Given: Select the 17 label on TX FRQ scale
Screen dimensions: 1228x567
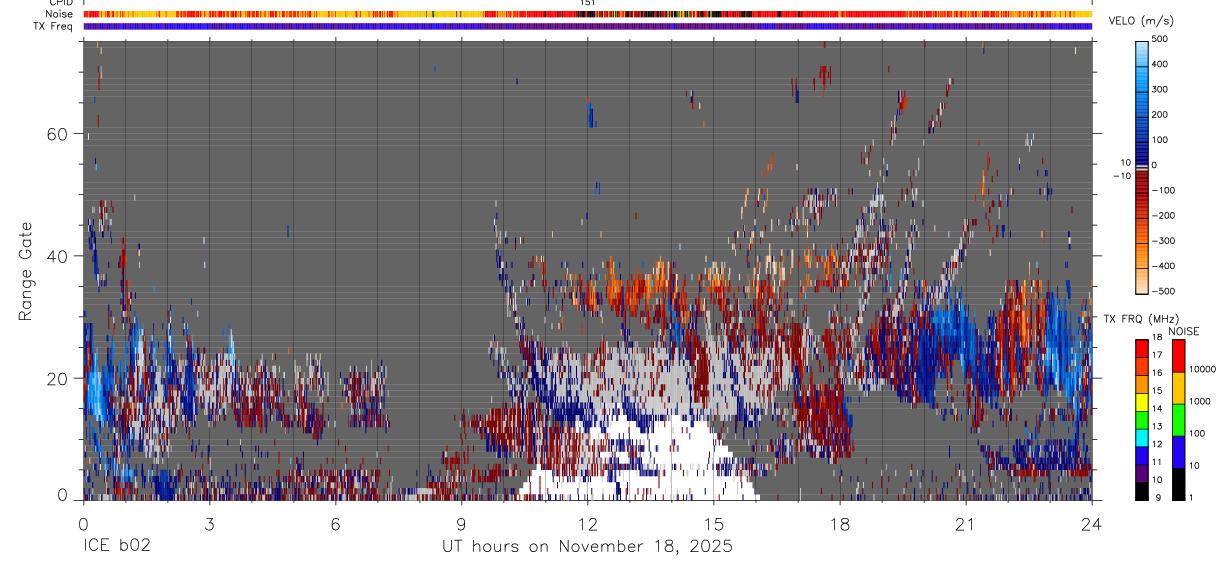Looking at the screenshot, I should (x=1156, y=356).
